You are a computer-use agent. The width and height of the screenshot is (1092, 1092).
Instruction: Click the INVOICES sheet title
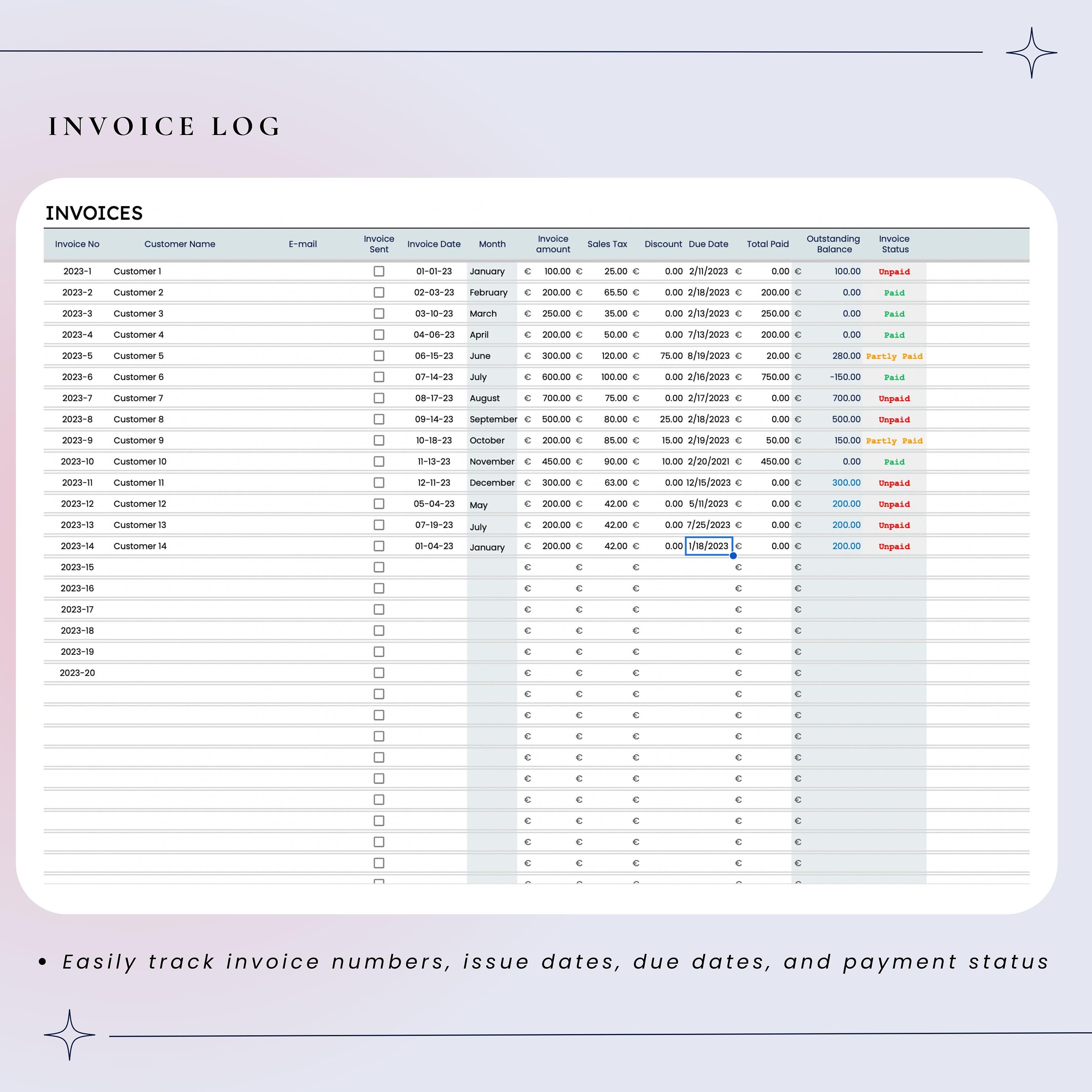(x=94, y=213)
